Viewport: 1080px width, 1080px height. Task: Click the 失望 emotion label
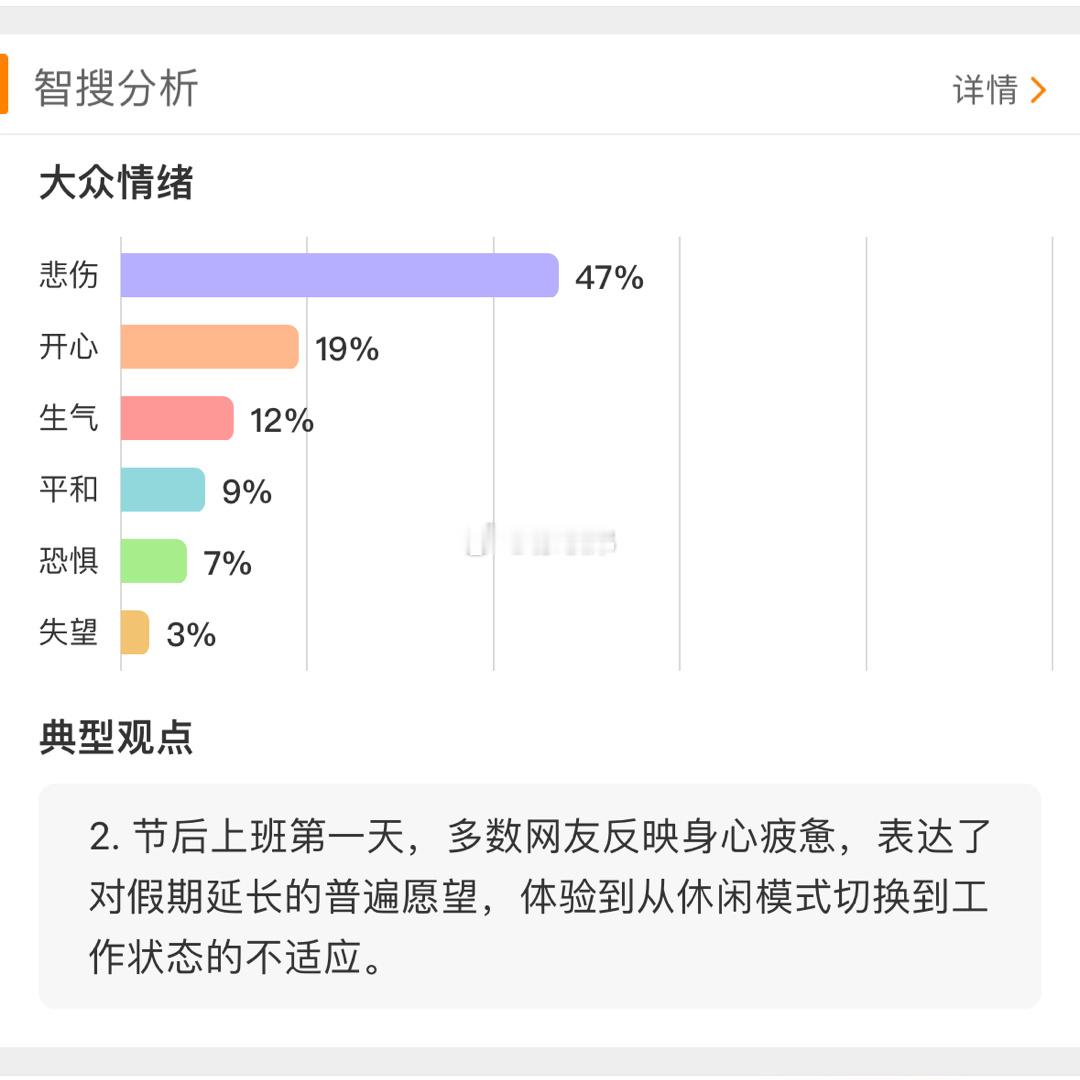click(69, 632)
